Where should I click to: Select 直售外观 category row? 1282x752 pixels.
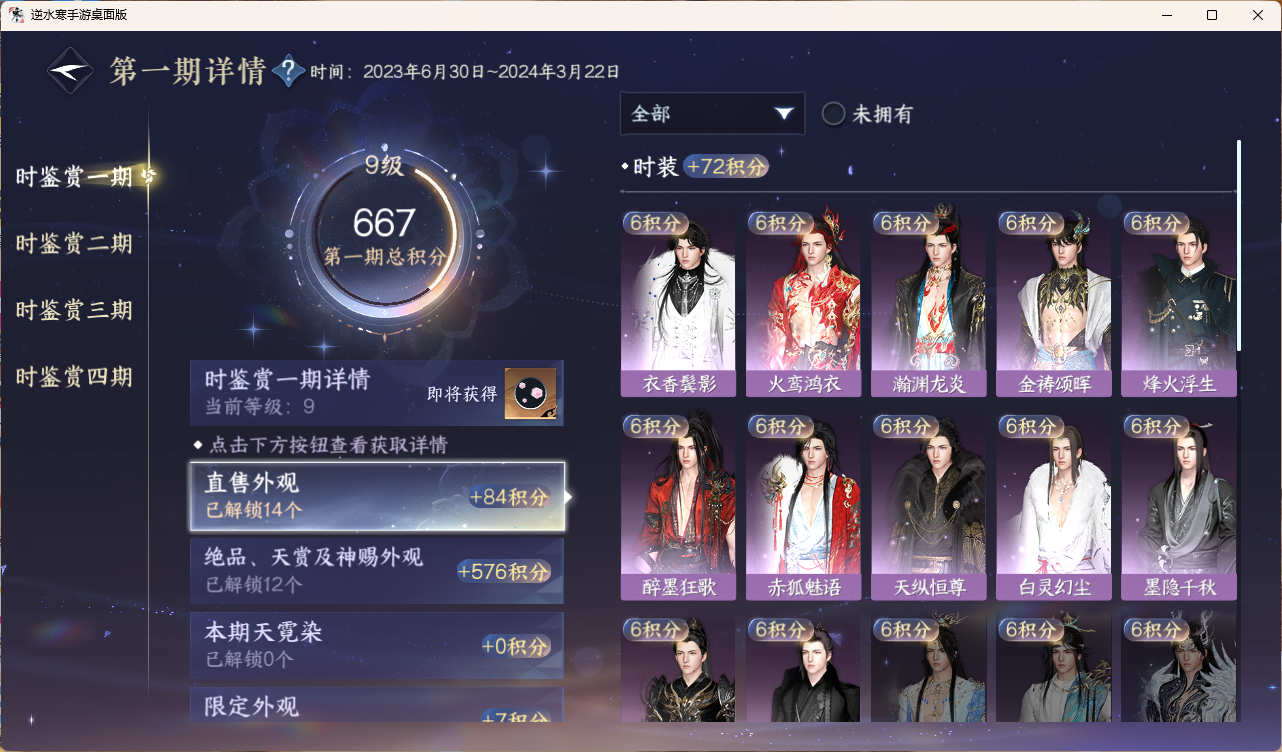pyautogui.click(x=377, y=497)
